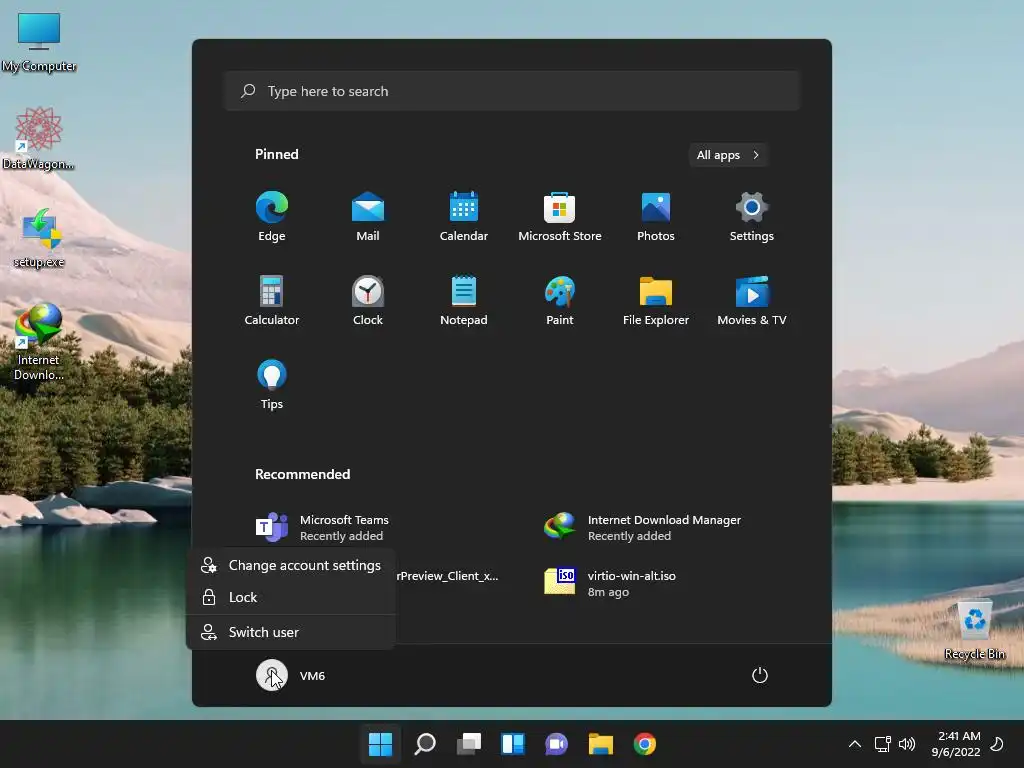Launch Google Chrome from taskbar

point(645,744)
